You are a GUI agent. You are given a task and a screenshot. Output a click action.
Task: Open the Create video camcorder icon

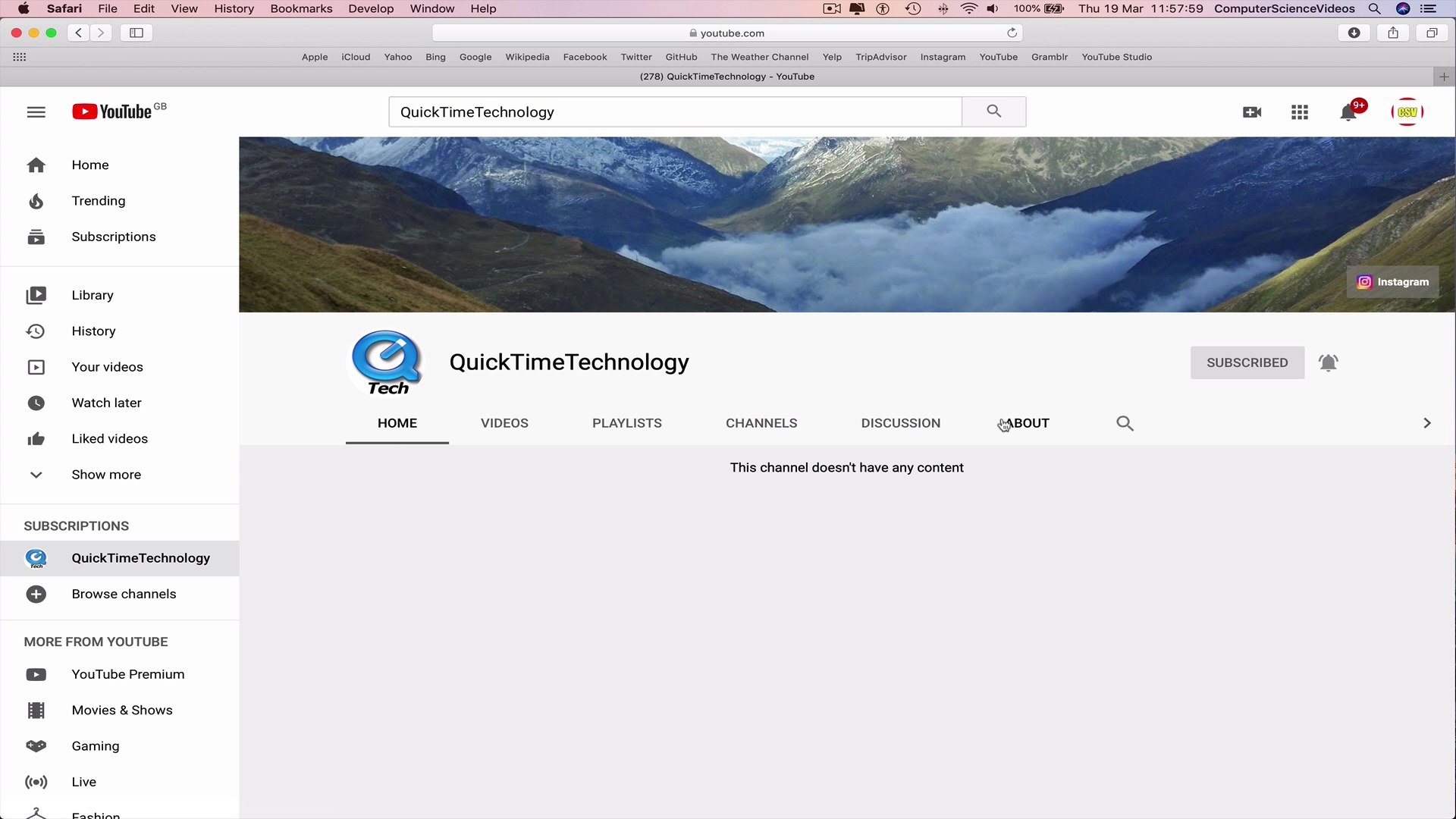pyautogui.click(x=1252, y=111)
